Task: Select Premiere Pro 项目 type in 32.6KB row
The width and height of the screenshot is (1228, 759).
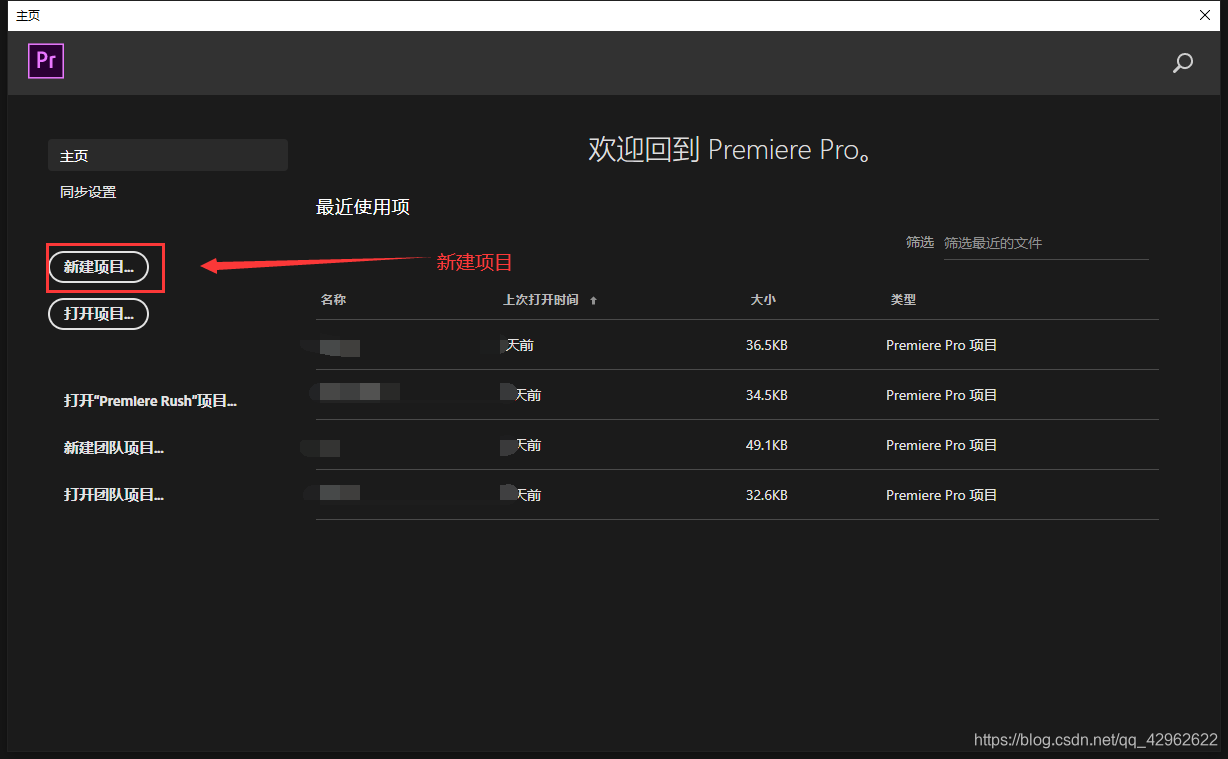Action: click(x=942, y=495)
